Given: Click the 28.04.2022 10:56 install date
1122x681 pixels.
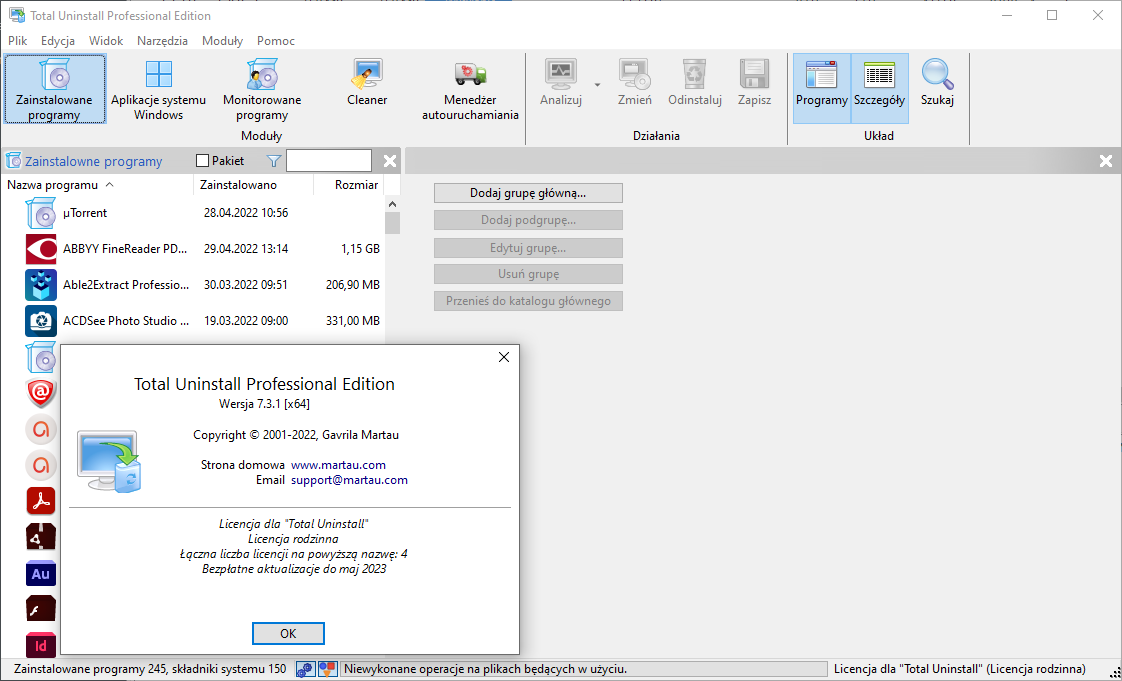Looking at the screenshot, I should [246, 213].
